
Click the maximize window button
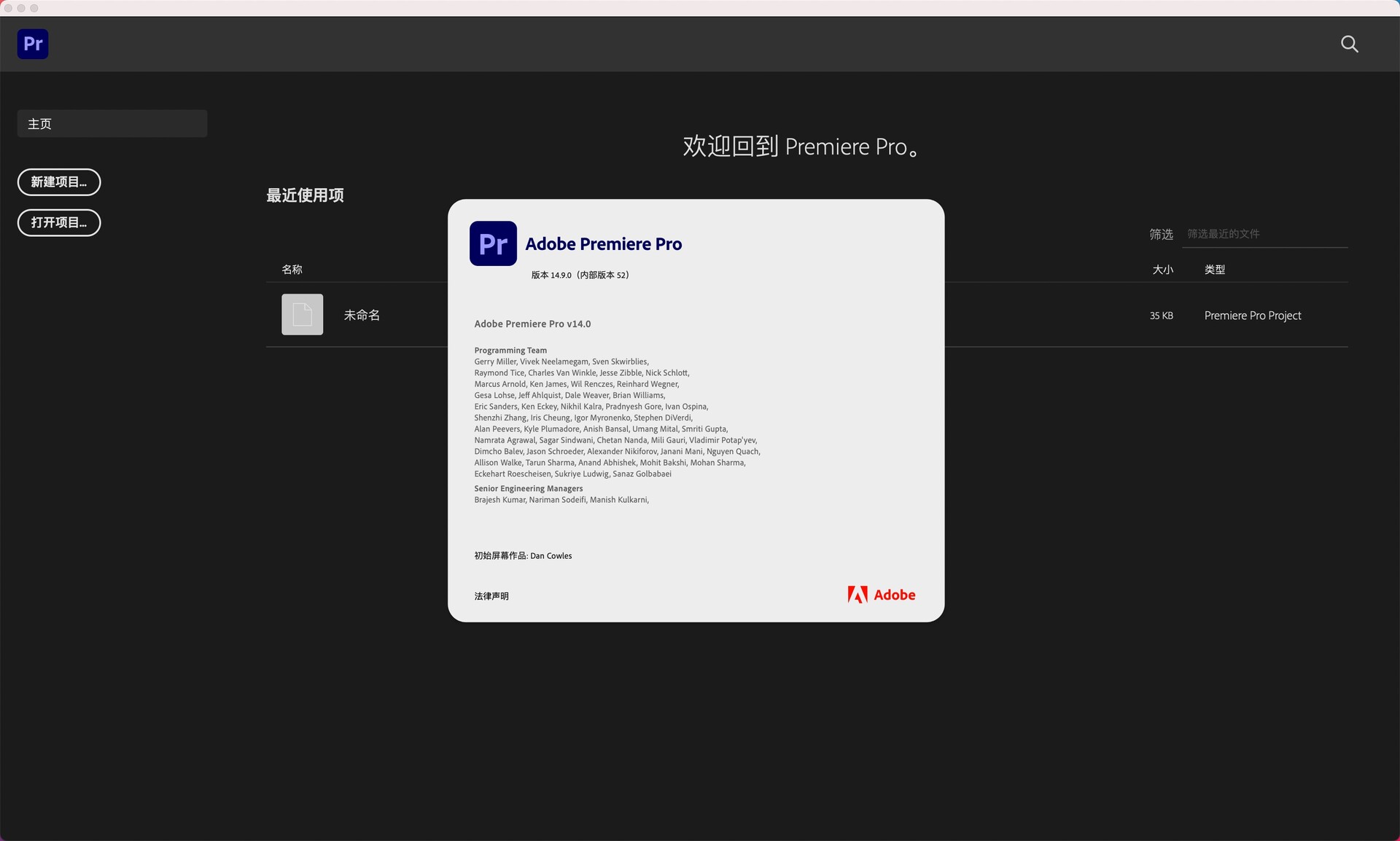(34, 8)
